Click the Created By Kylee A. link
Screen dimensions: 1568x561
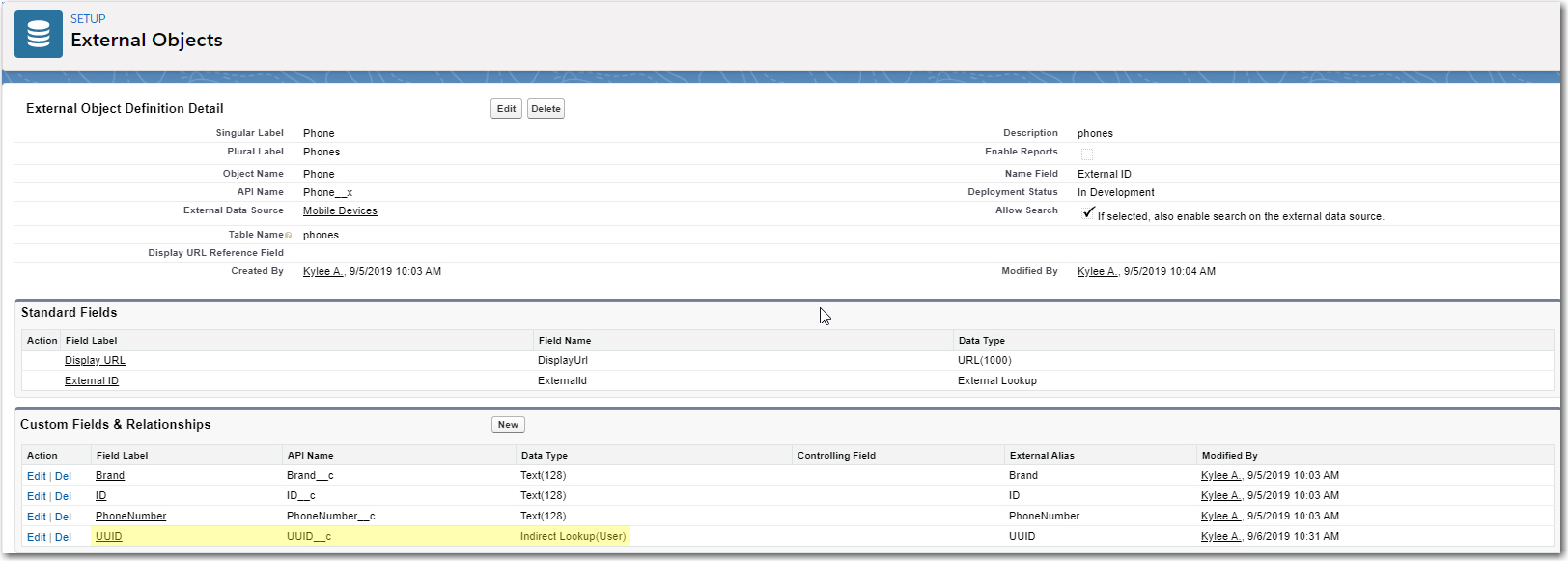[322, 272]
